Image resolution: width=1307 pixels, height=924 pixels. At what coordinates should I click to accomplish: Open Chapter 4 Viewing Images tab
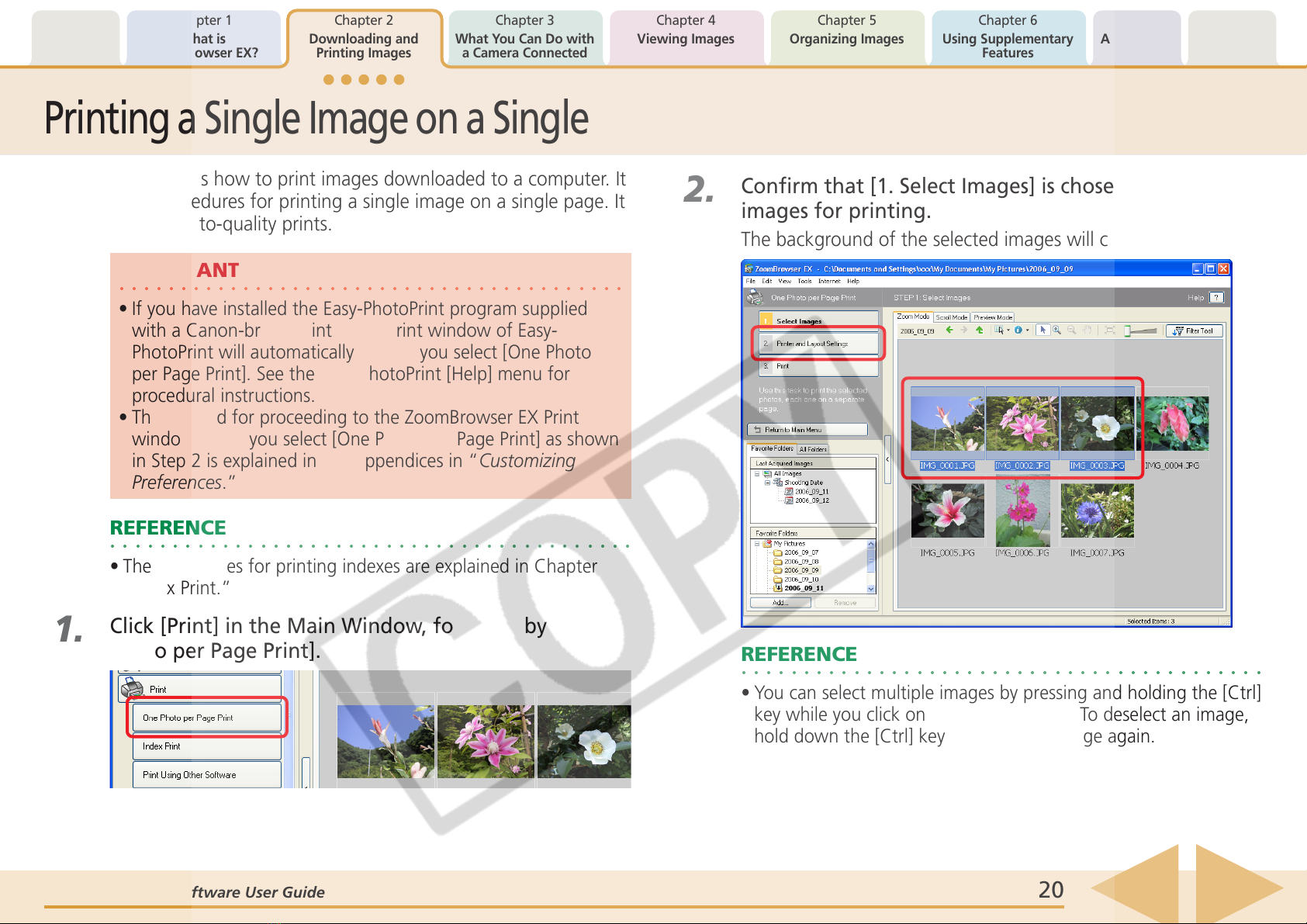686,38
